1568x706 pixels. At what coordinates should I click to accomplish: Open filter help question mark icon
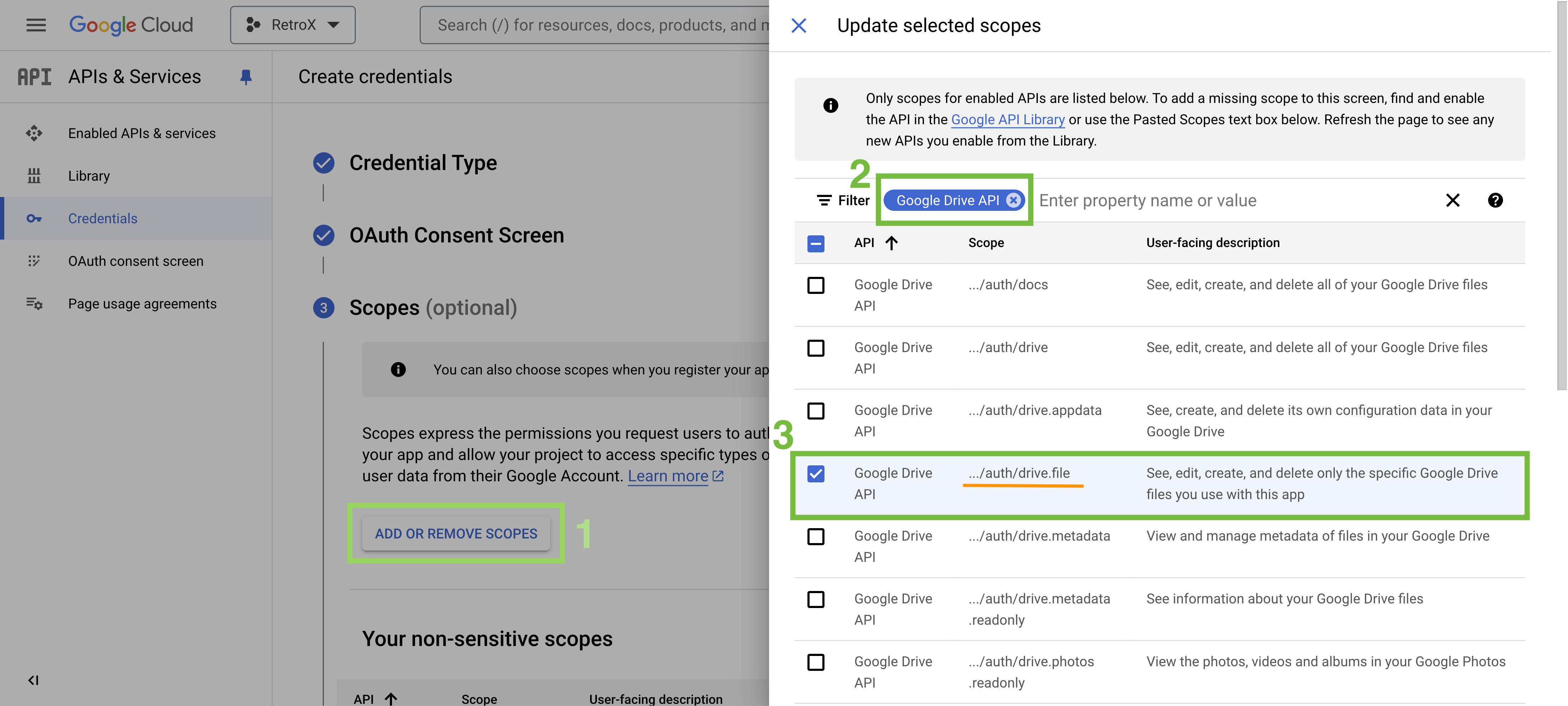click(x=1496, y=200)
